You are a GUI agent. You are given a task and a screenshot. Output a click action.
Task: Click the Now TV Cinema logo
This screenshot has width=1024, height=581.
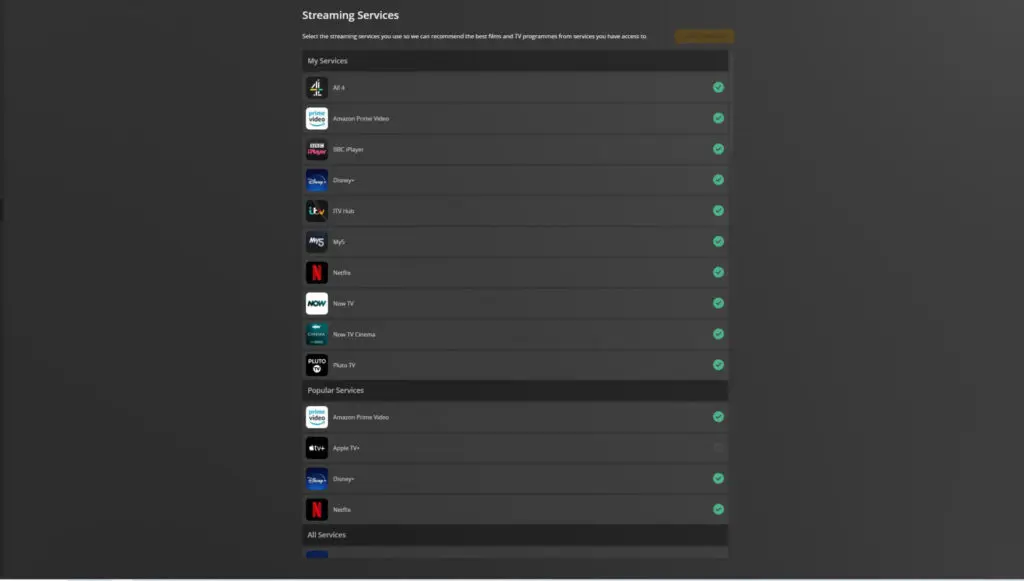(317, 334)
